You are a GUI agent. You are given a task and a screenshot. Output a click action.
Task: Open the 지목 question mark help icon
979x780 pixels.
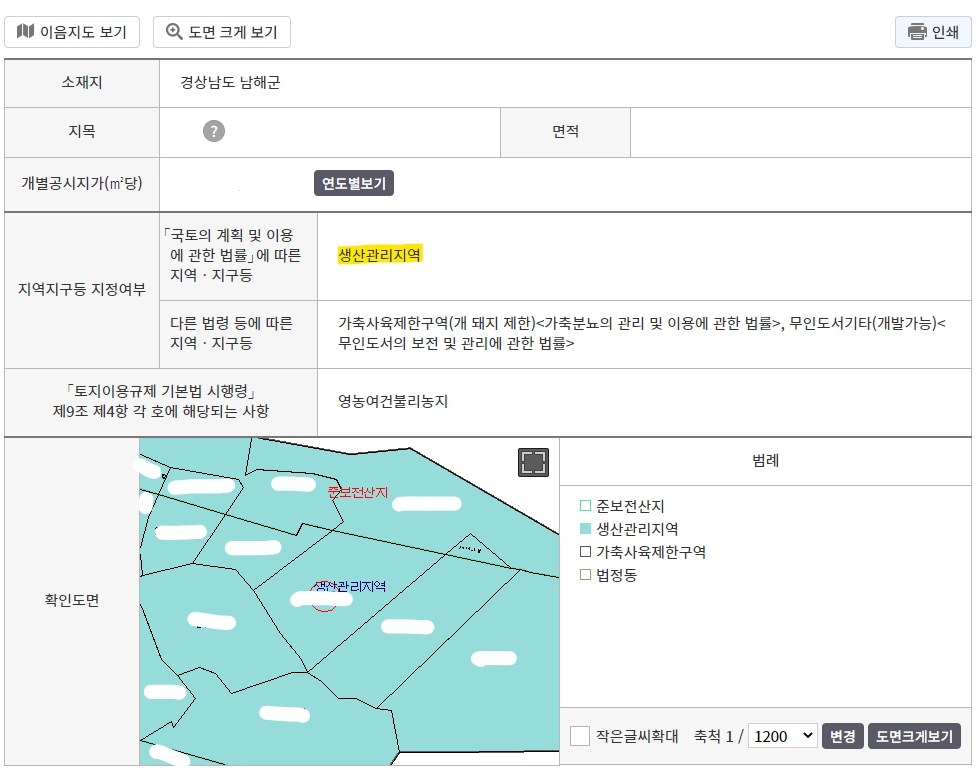tap(214, 131)
